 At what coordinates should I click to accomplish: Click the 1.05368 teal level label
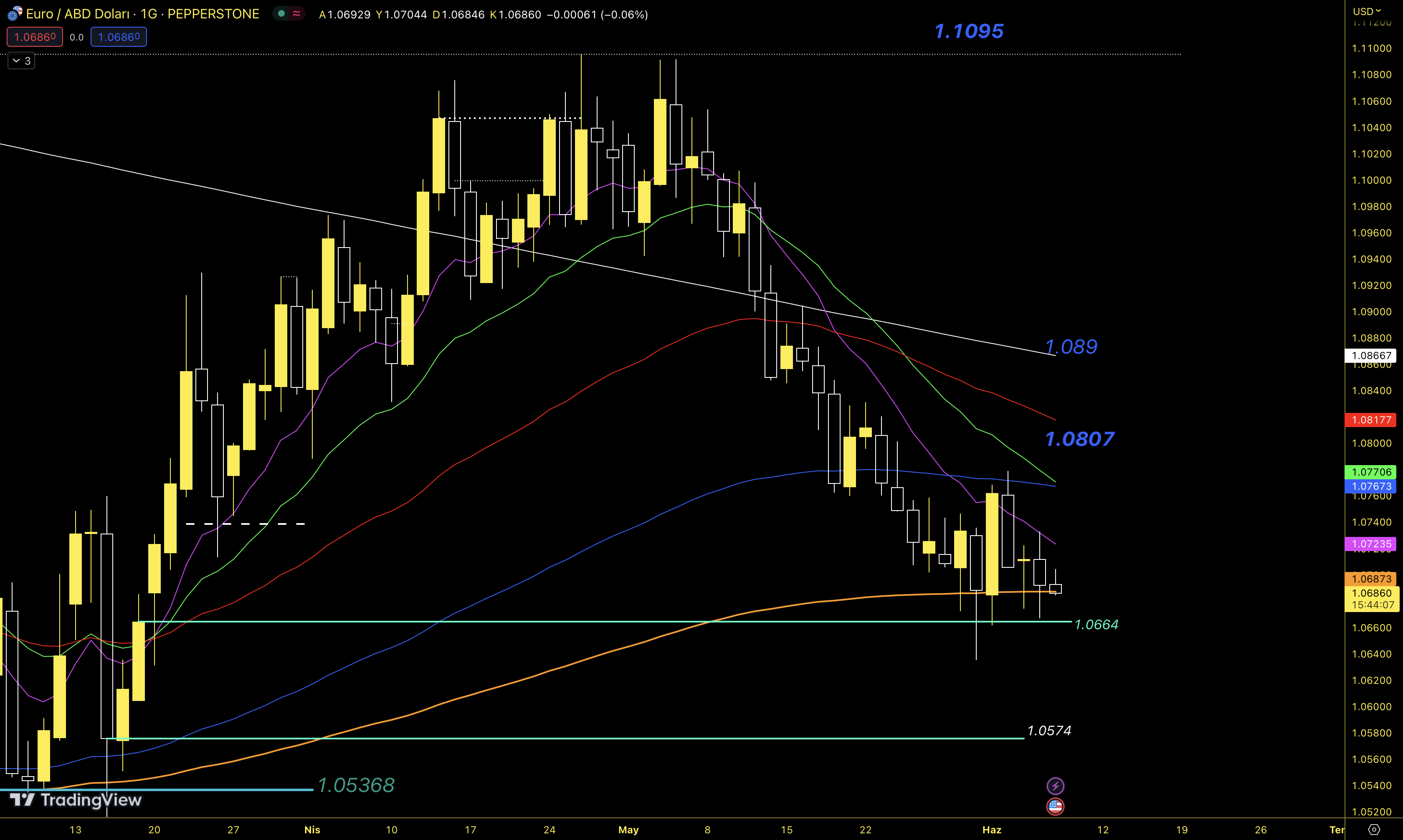click(x=355, y=785)
